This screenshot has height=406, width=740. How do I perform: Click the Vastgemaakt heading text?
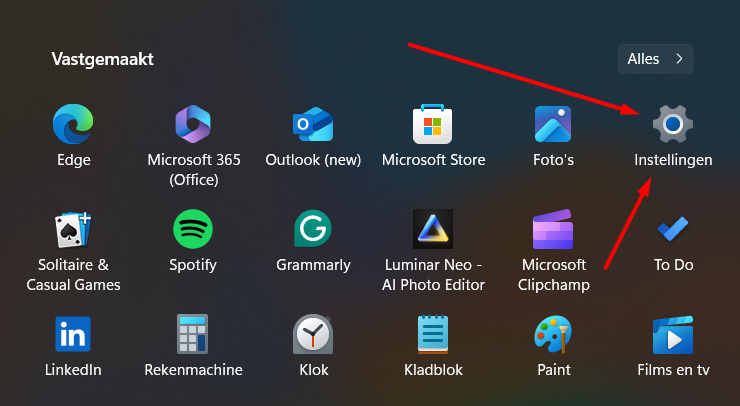click(x=102, y=59)
